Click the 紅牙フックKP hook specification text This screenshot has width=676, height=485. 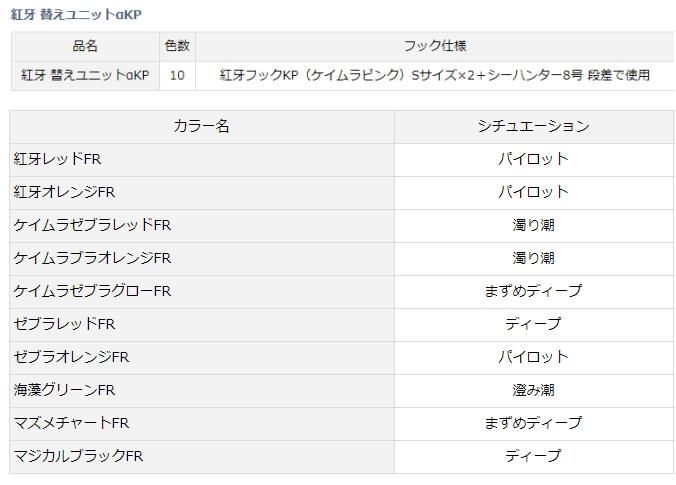[x=434, y=75]
